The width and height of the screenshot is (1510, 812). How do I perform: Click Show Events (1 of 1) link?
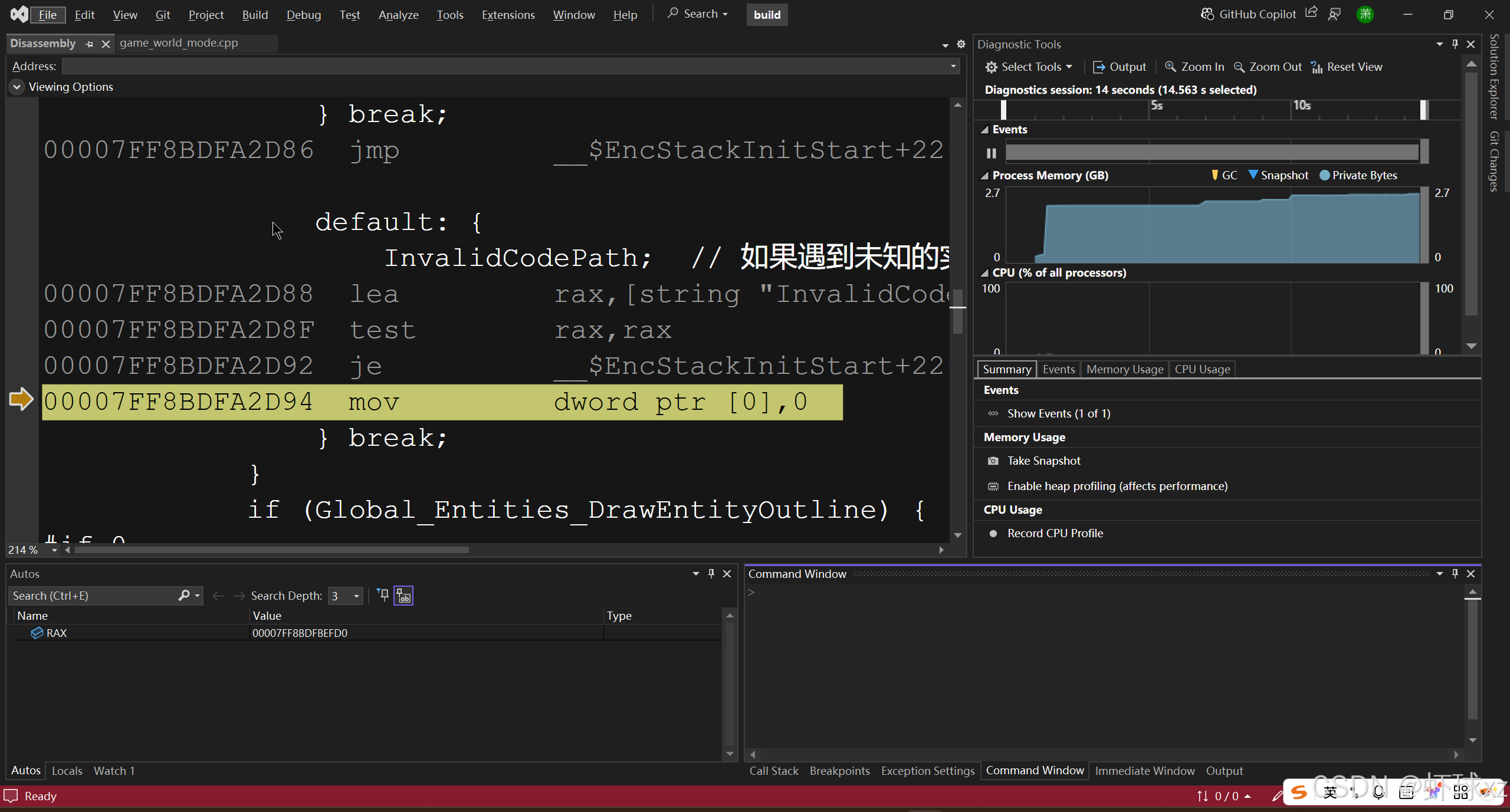point(1058,413)
